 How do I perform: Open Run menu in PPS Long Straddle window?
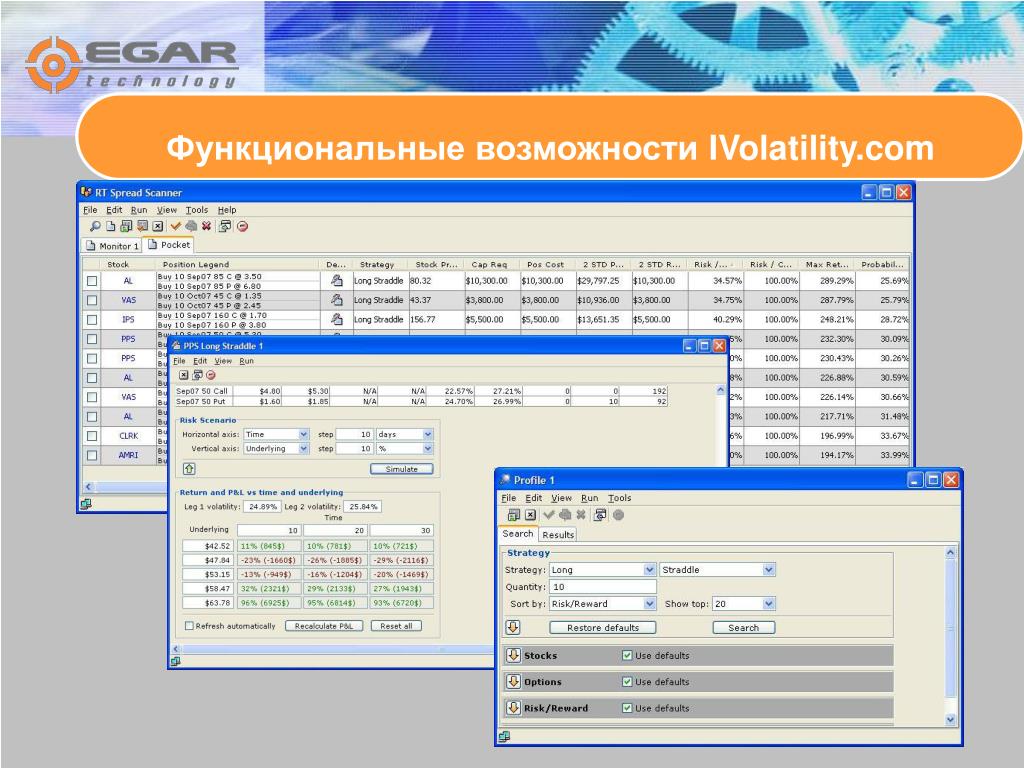pyautogui.click(x=246, y=360)
